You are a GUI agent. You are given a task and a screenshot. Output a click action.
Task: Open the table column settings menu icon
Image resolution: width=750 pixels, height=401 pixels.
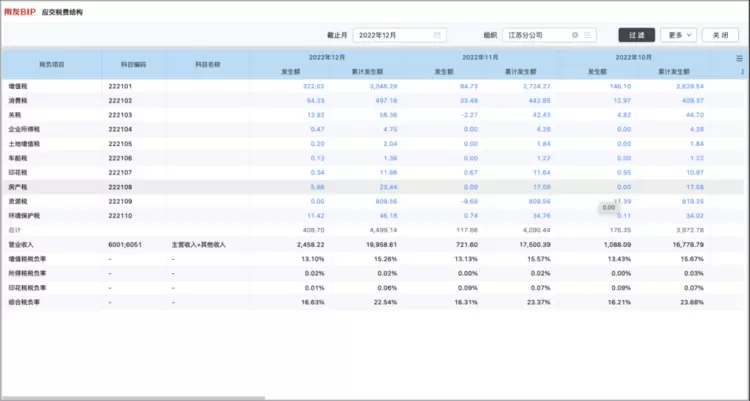tap(740, 58)
